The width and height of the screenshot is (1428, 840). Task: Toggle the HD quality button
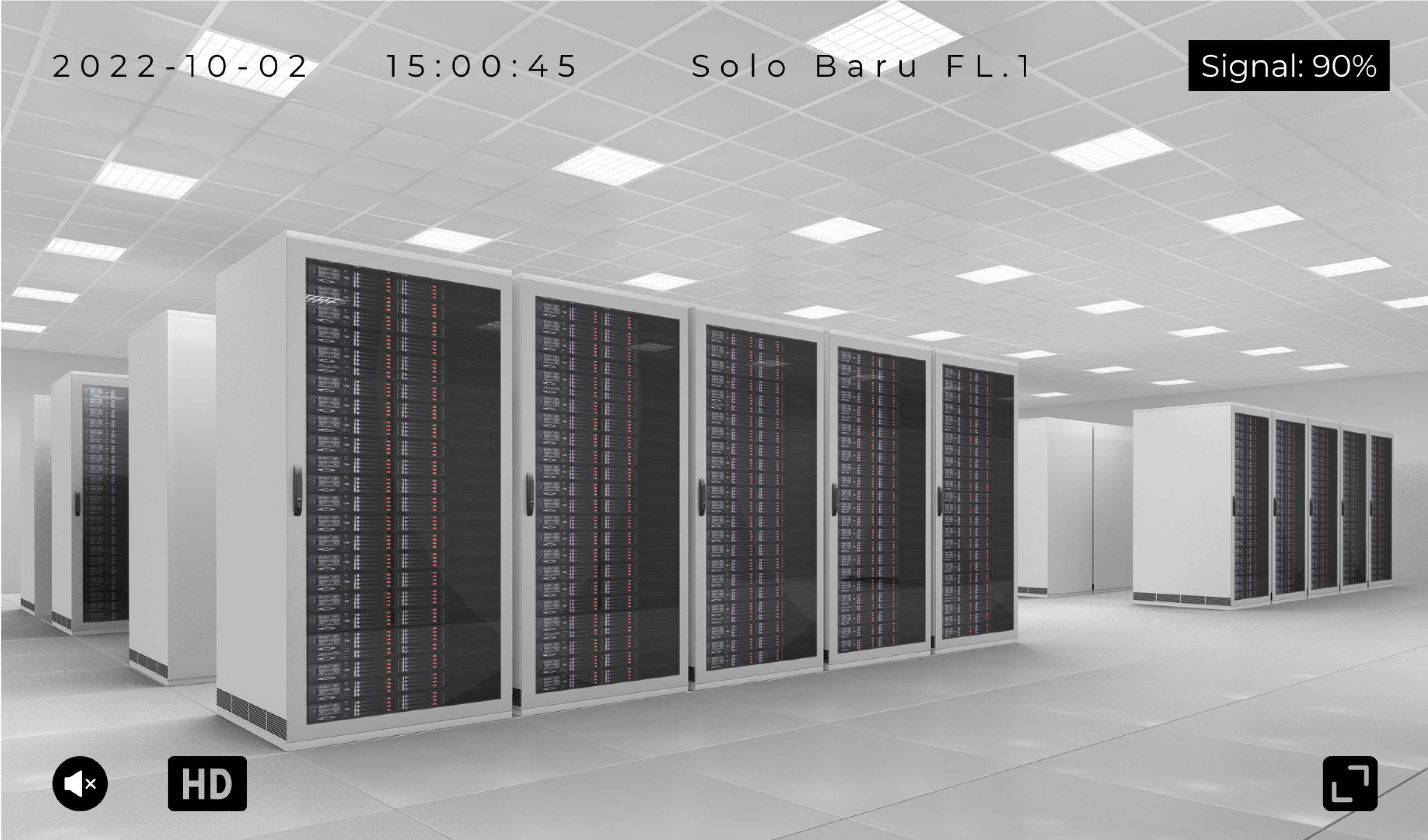pos(207,783)
